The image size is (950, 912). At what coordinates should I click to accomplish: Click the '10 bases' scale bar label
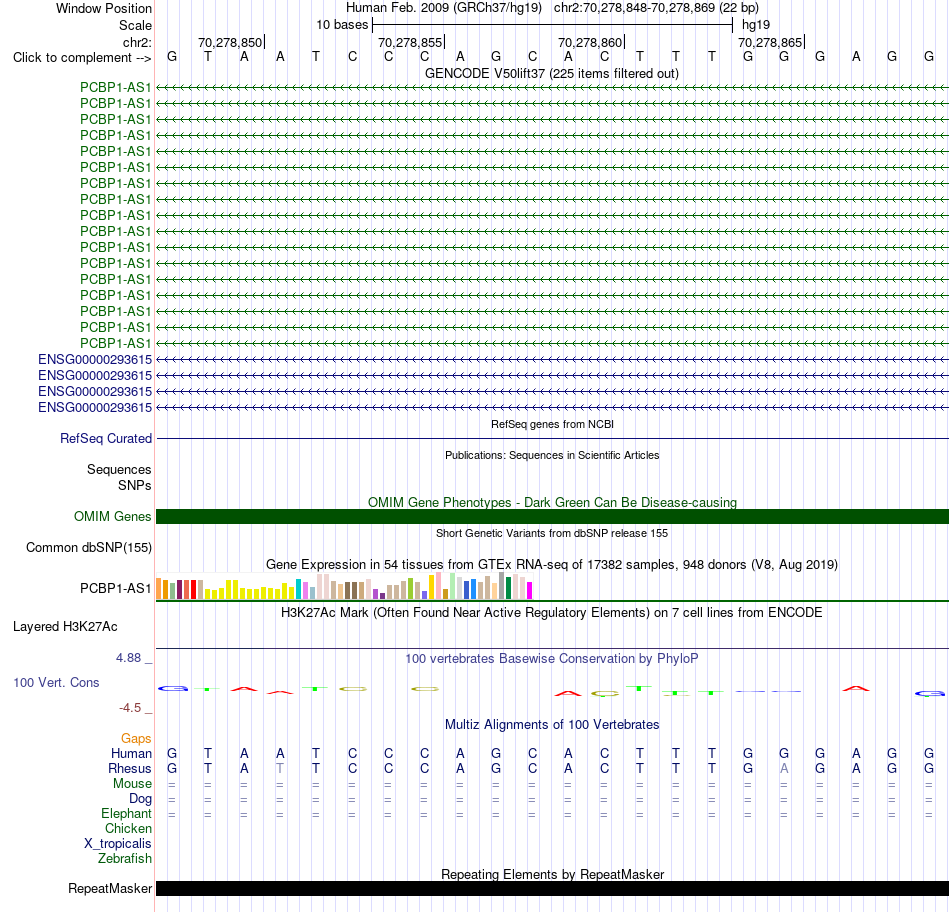point(342,25)
